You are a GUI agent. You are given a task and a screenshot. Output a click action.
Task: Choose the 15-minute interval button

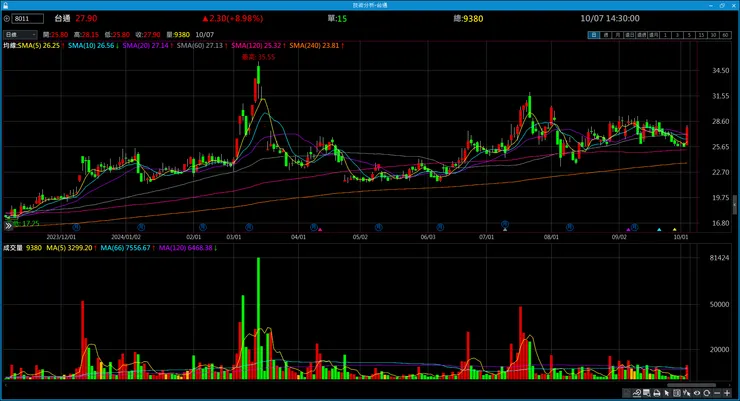tap(702, 35)
